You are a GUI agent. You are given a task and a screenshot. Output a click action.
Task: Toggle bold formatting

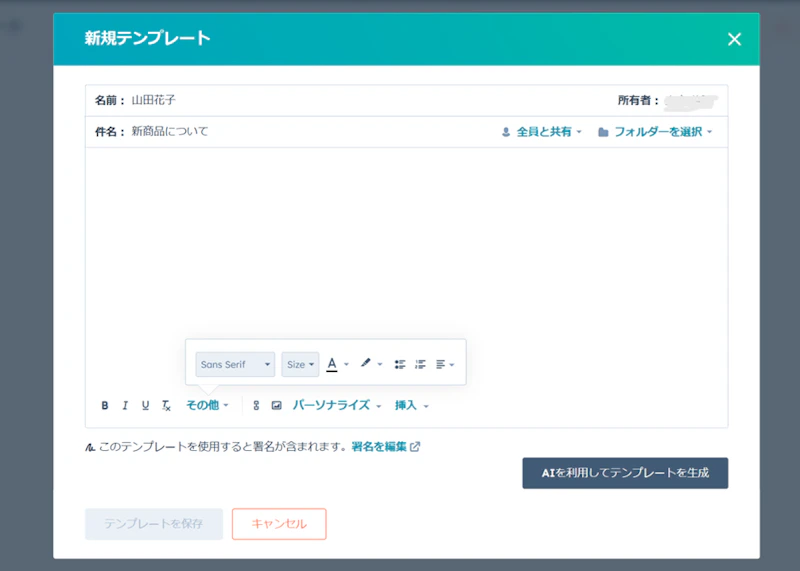pyautogui.click(x=105, y=405)
